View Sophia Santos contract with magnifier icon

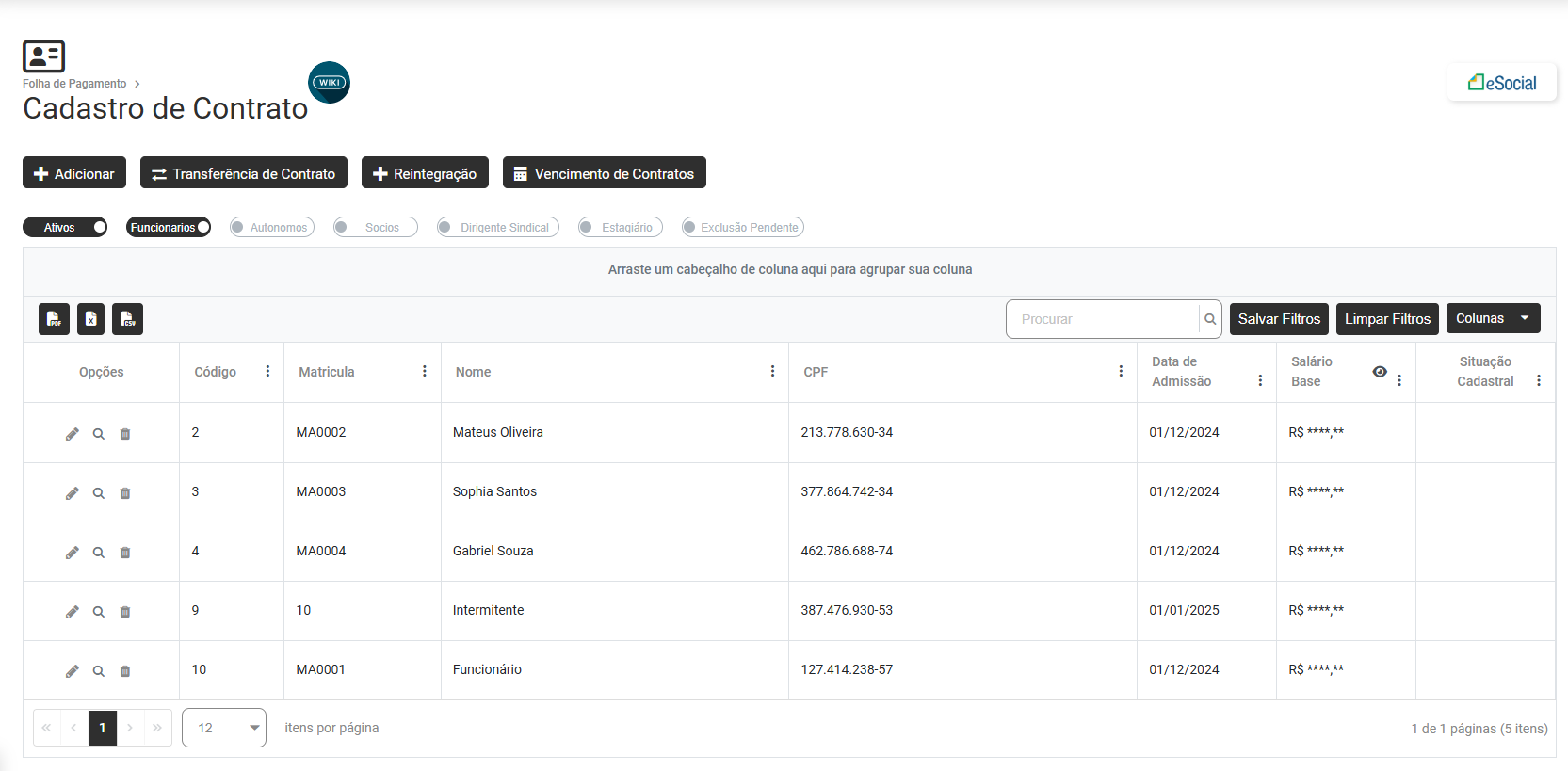click(98, 493)
